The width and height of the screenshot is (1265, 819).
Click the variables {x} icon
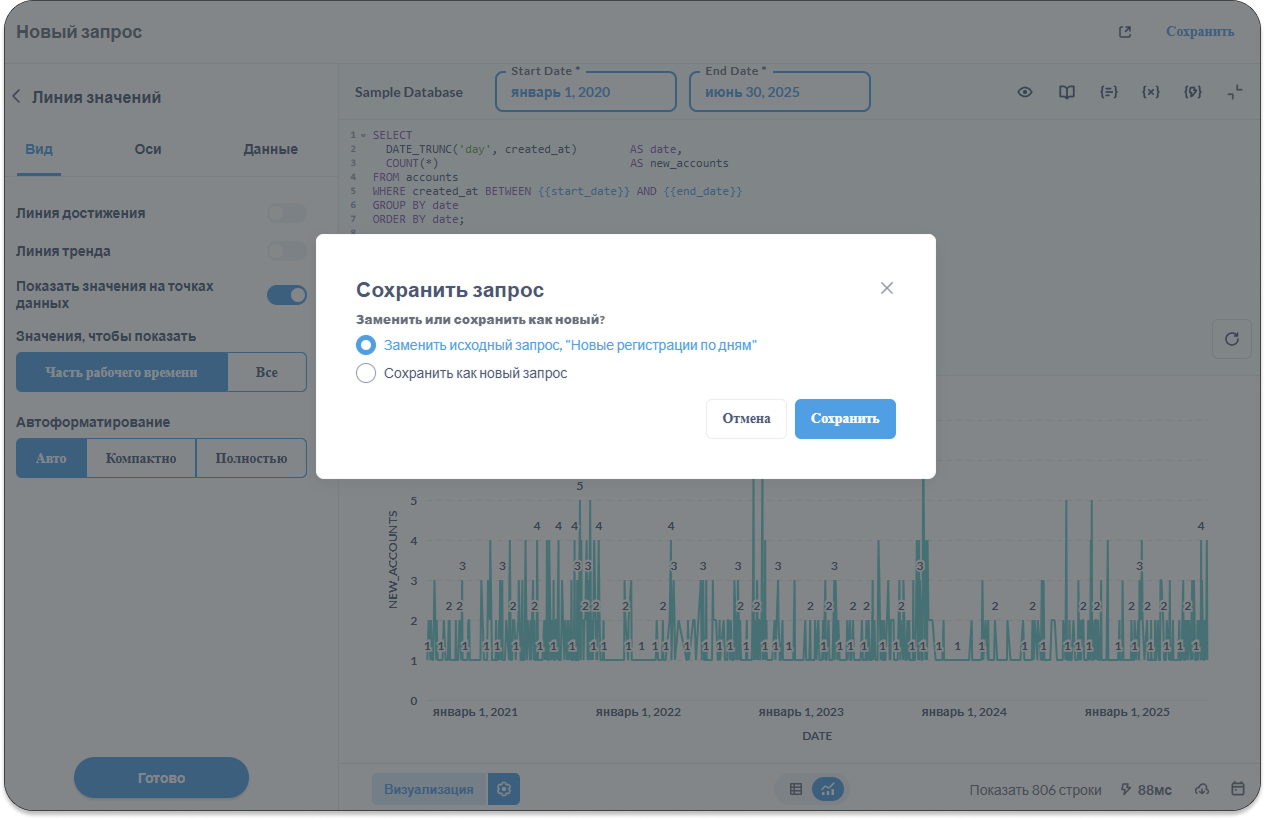click(1150, 92)
